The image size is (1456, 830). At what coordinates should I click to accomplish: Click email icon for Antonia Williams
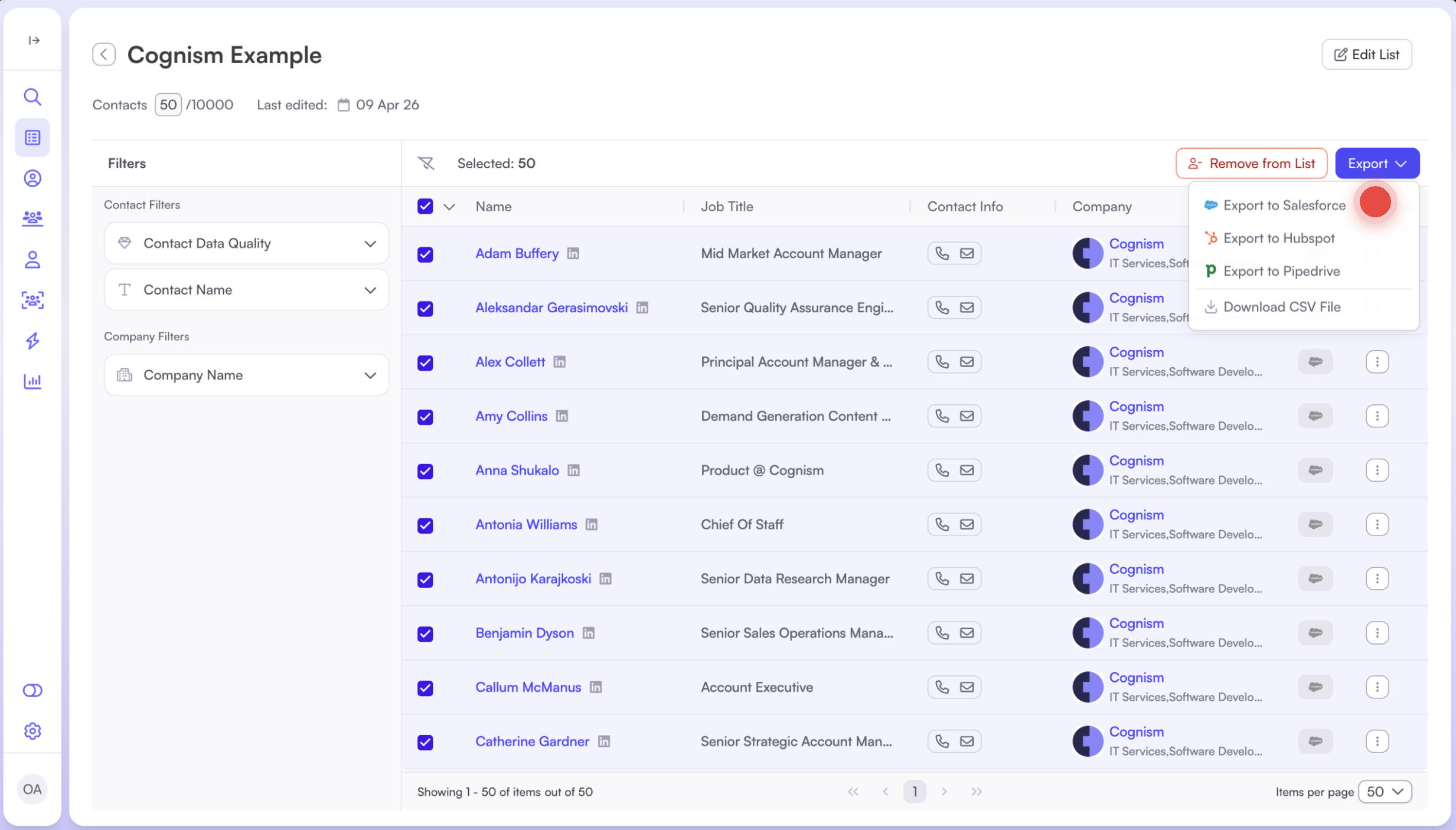click(967, 524)
